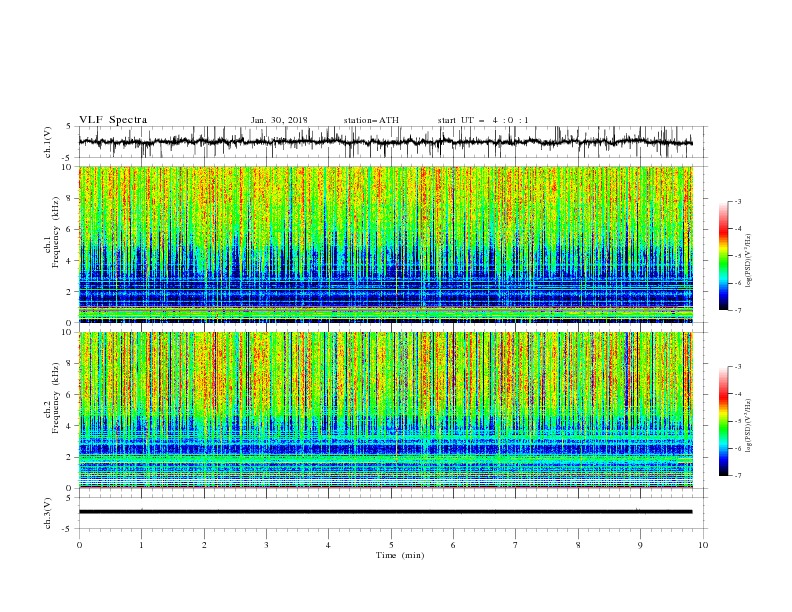Click the "log(PSD)(V²/Hz)" label beside ch.2 color bar
Screen dimensions: 792x612
pyautogui.click(x=748, y=425)
